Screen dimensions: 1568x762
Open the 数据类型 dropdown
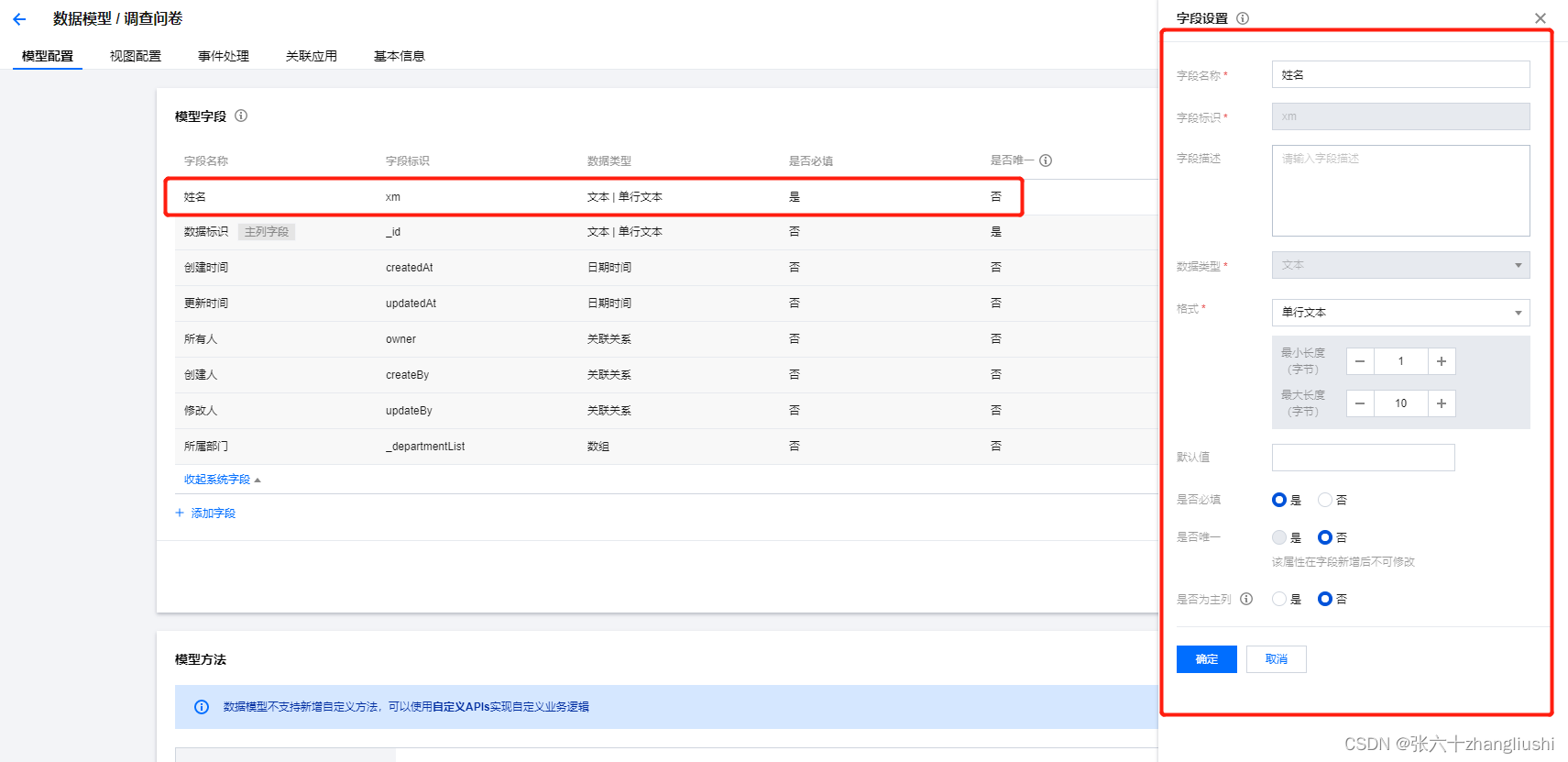click(1400, 265)
